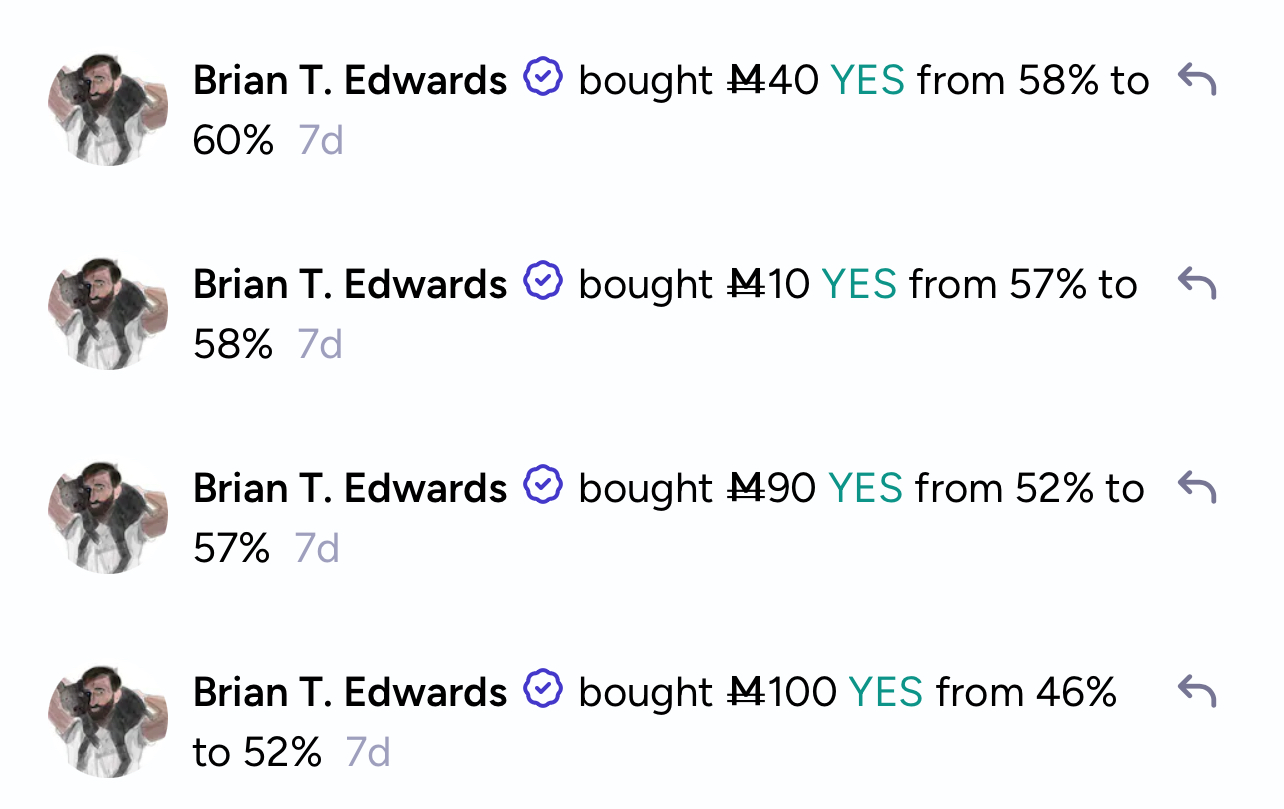Open Brian T. Edwards avatar on Ṁ10 bet
The image size is (1284, 809).
tap(107, 312)
